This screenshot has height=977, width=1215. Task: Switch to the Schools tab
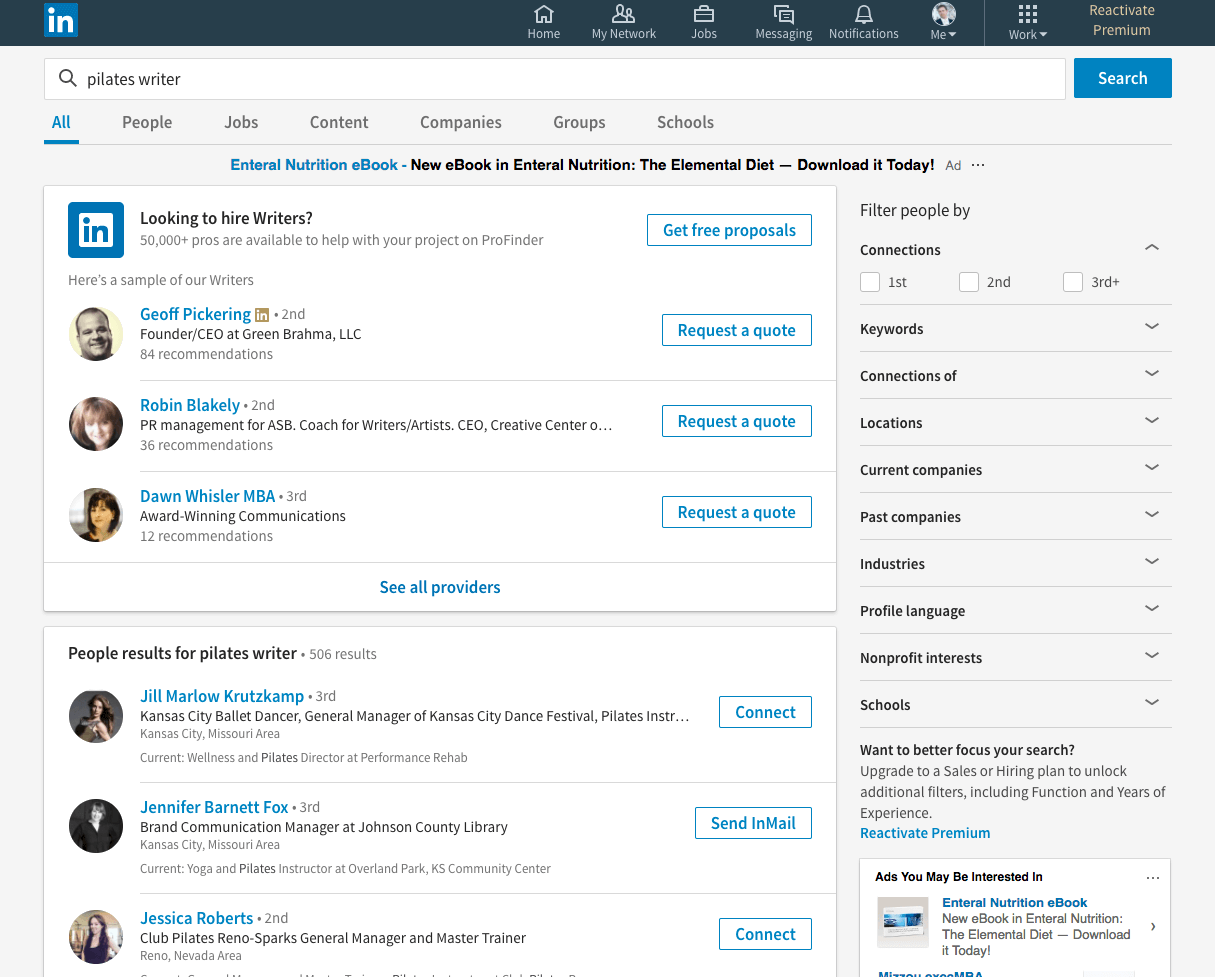tap(685, 122)
